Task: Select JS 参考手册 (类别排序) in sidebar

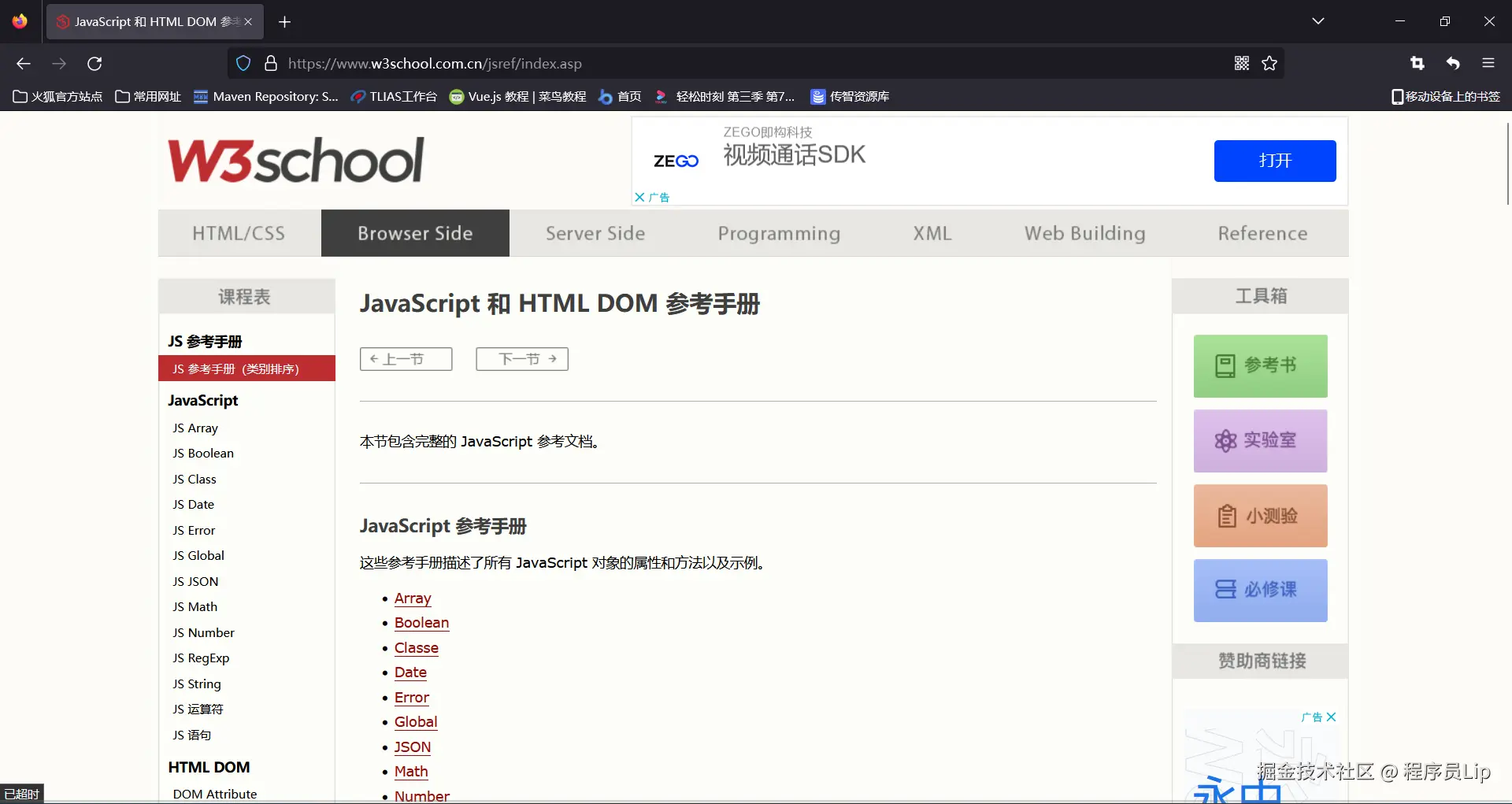Action: (246, 369)
